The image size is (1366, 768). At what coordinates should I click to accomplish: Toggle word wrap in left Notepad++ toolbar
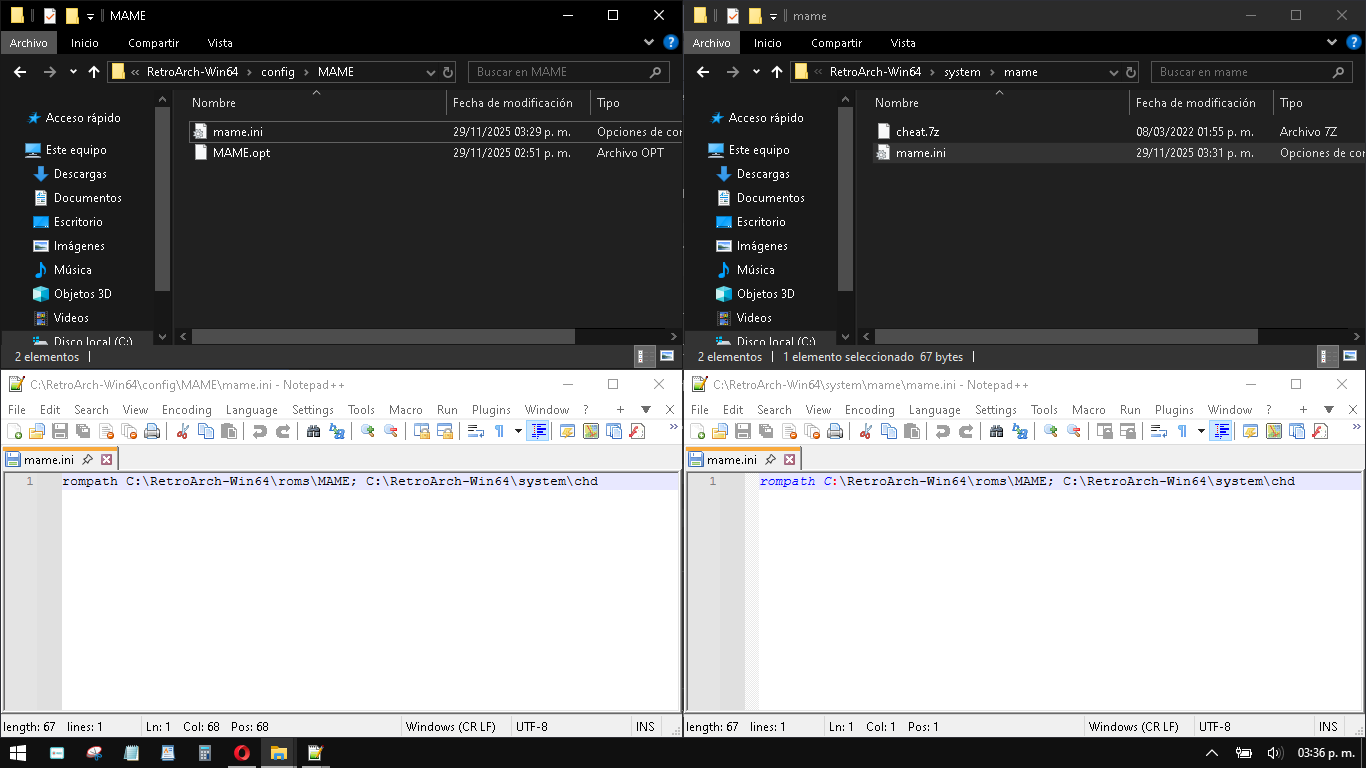pos(476,431)
